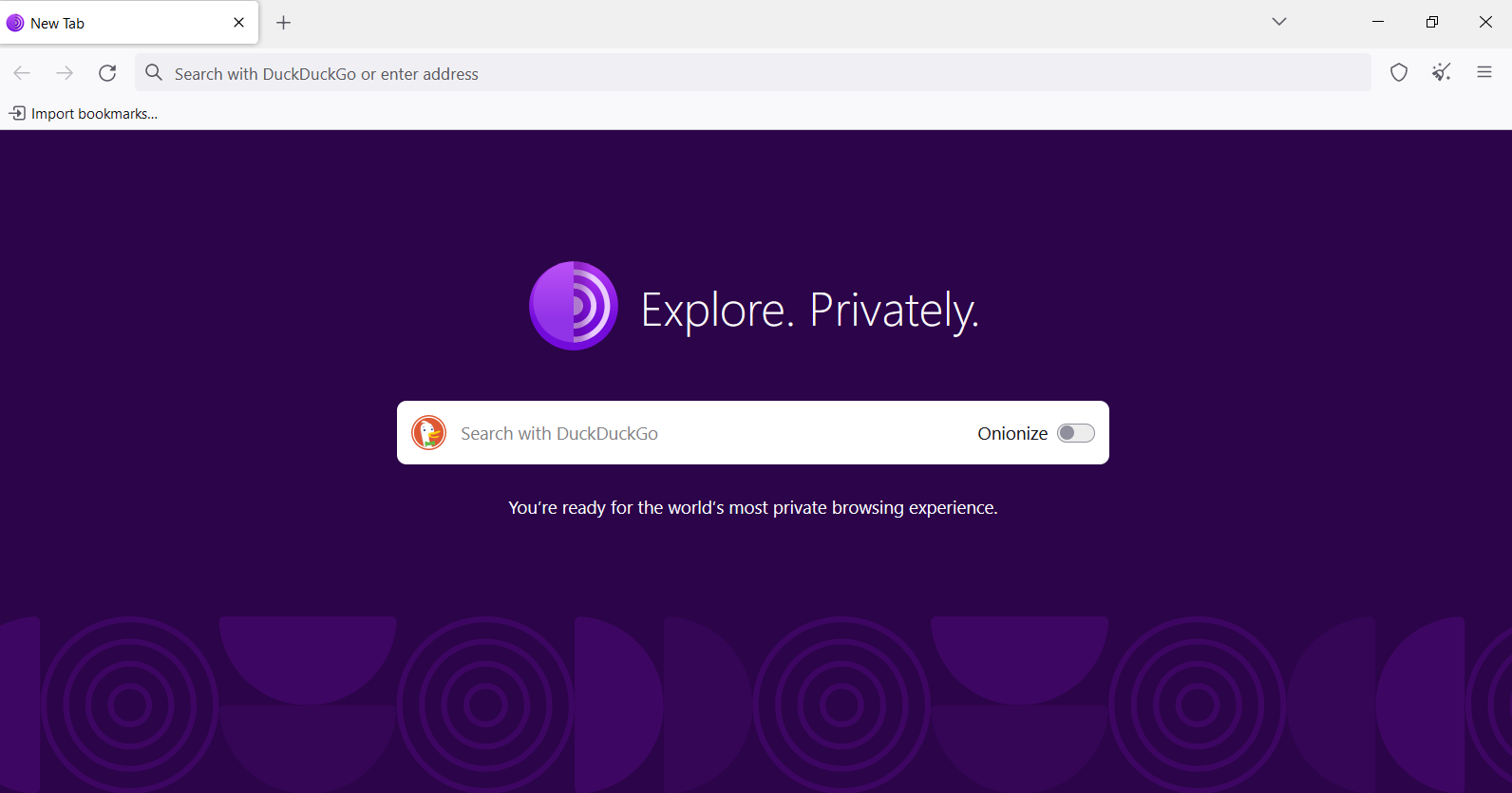
Task: Click the Tor shield security level icon
Action: tap(1399, 72)
